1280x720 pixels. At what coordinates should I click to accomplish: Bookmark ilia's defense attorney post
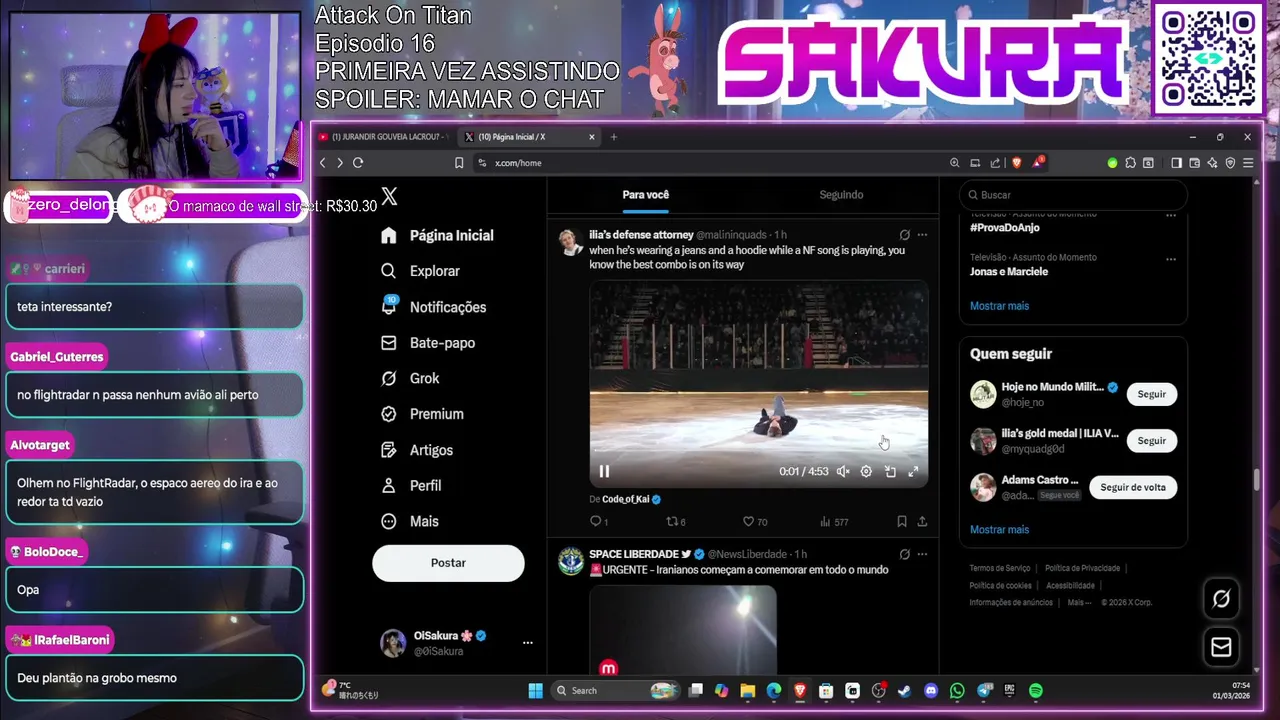pos(901,521)
